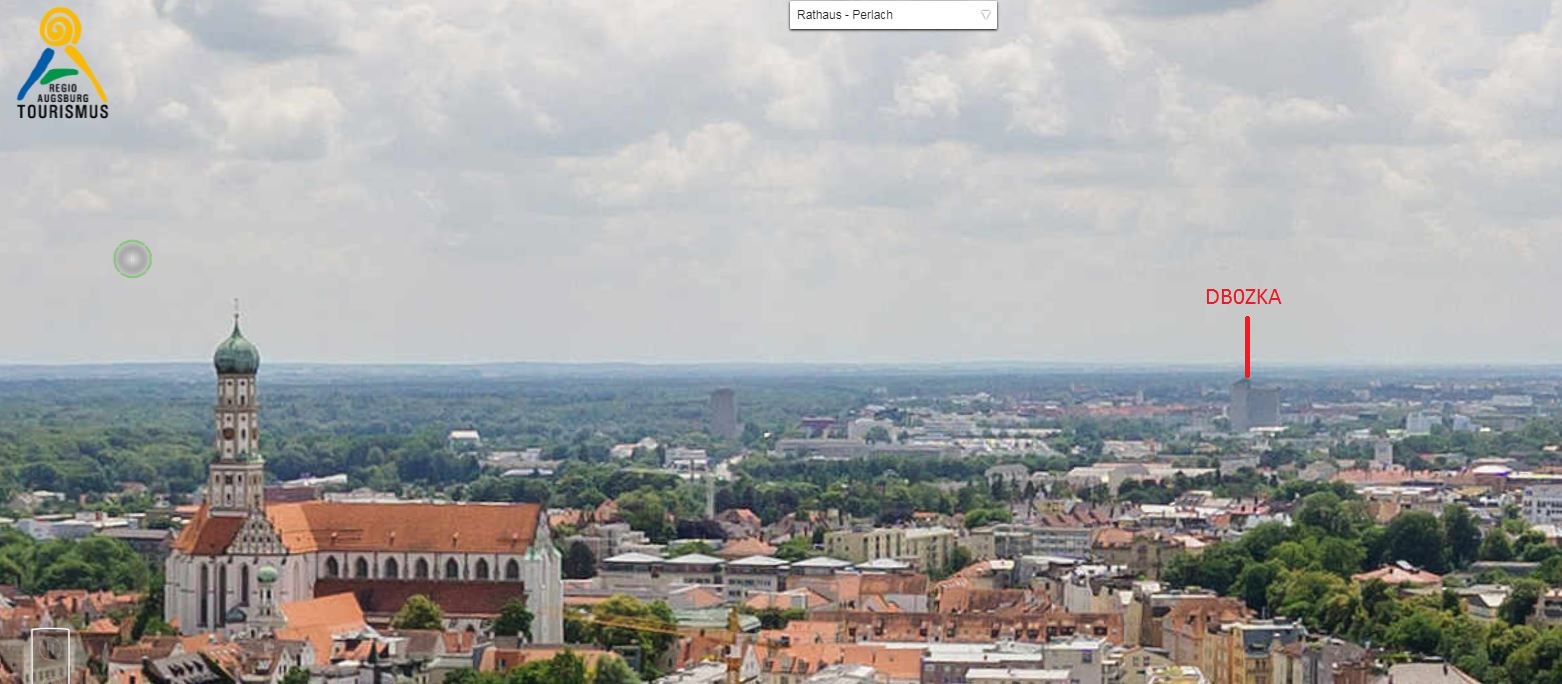This screenshot has height=684, width=1562.
Task: Click the Regio Augsburg Tourismus logo
Action: 62,64
